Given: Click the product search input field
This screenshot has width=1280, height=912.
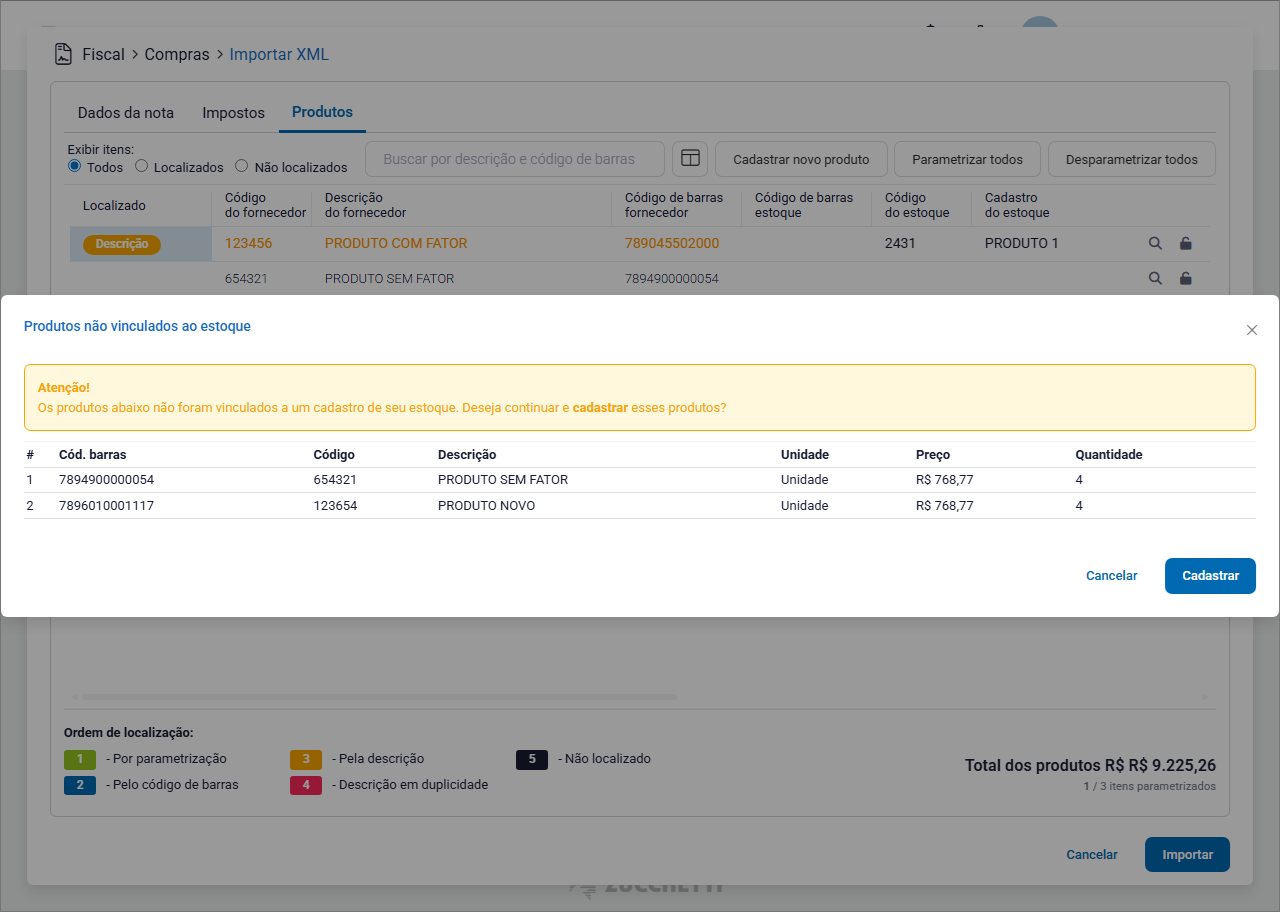Looking at the screenshot, I should click(514, 159).
